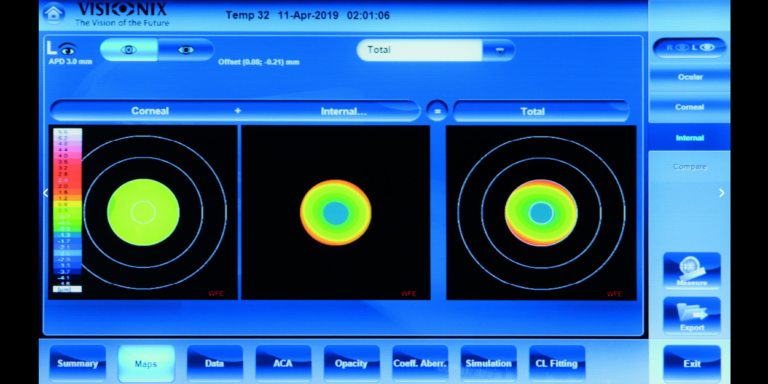Viewport: 768px width, 384px height.
Task: Click the Corneal map header
Action: tap(150, 111)
